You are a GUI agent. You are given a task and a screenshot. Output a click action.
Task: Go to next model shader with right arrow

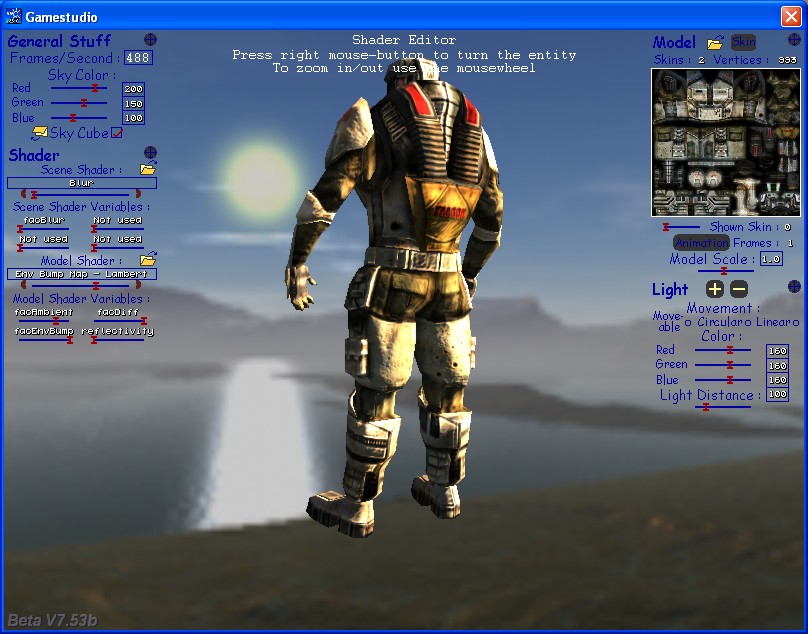point(138,285)
